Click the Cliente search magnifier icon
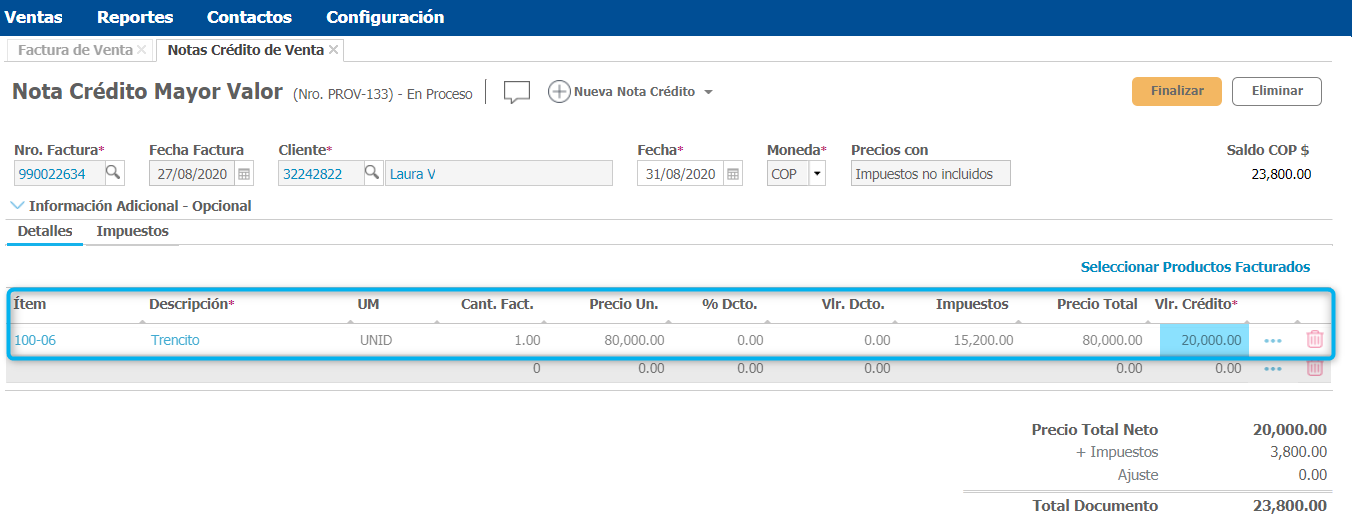 [x=372, y=173]
